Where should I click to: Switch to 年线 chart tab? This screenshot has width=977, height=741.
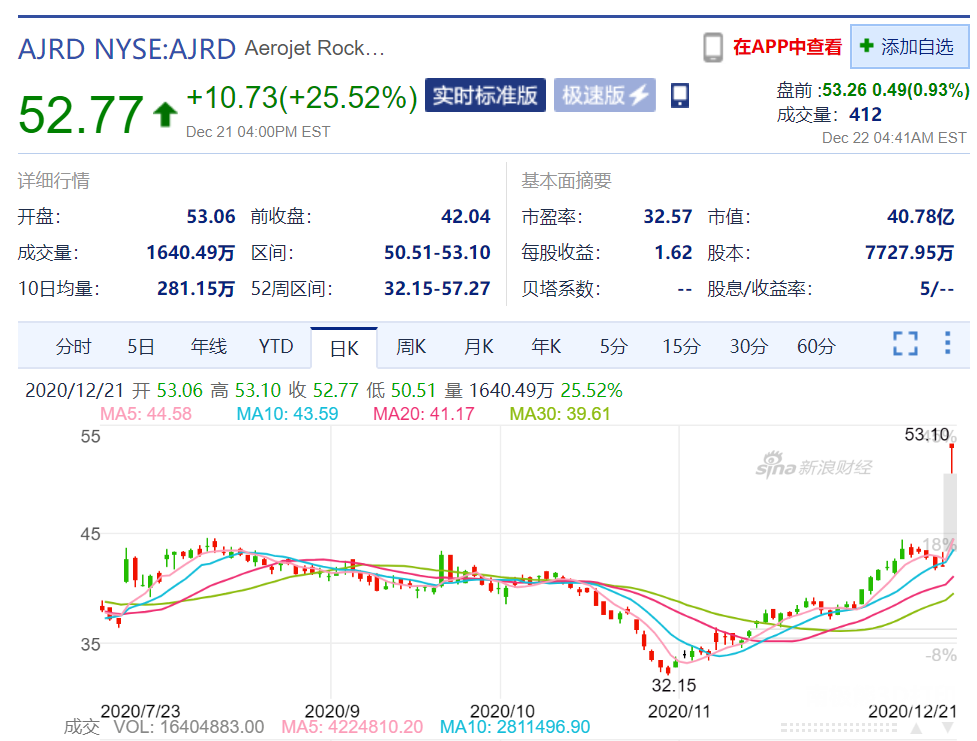pyautogui.click(x=209, y=346)
